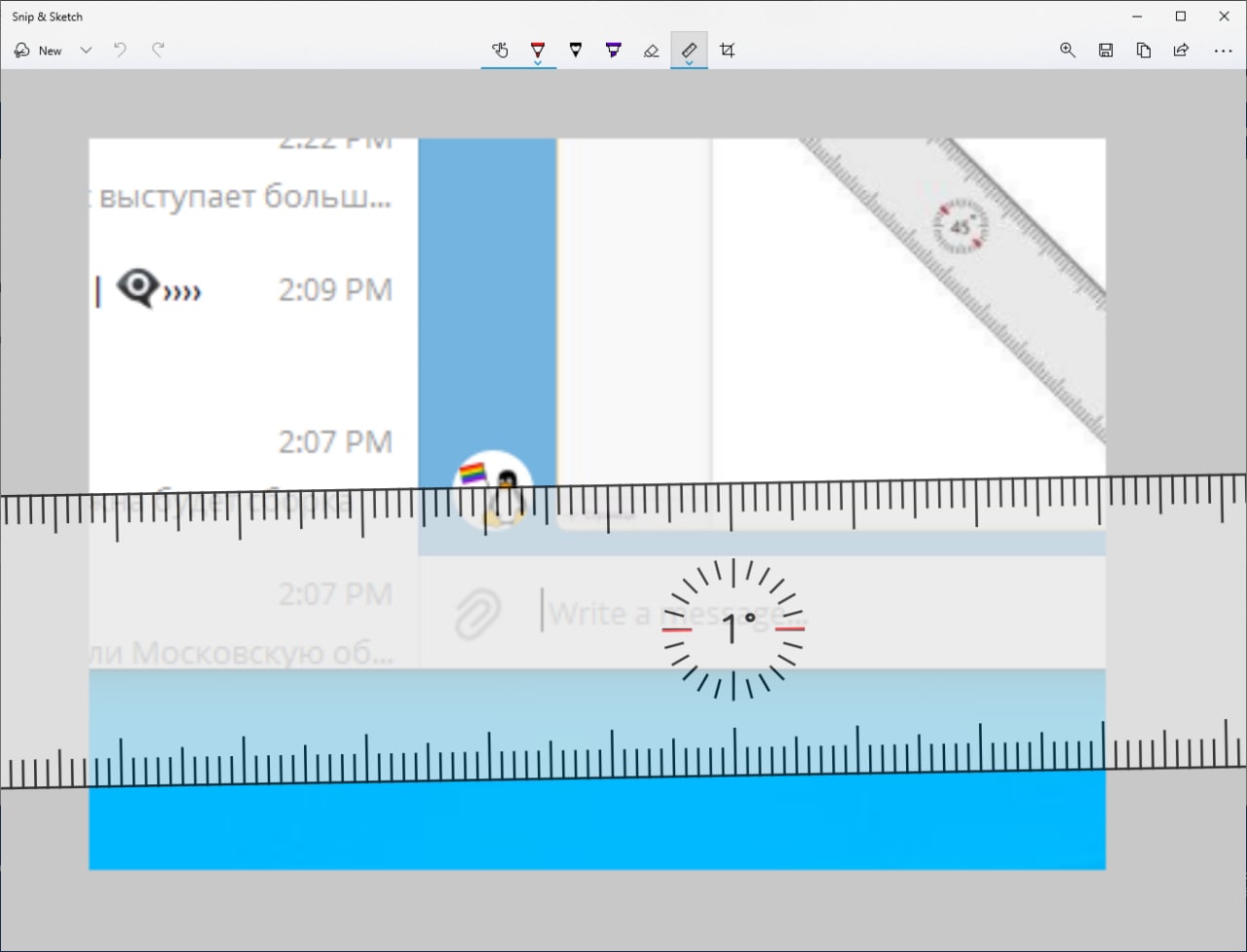This screenshot has height=952, width=1247.
Task: Select the Eraser tool
Action: [x=651, y=50]
